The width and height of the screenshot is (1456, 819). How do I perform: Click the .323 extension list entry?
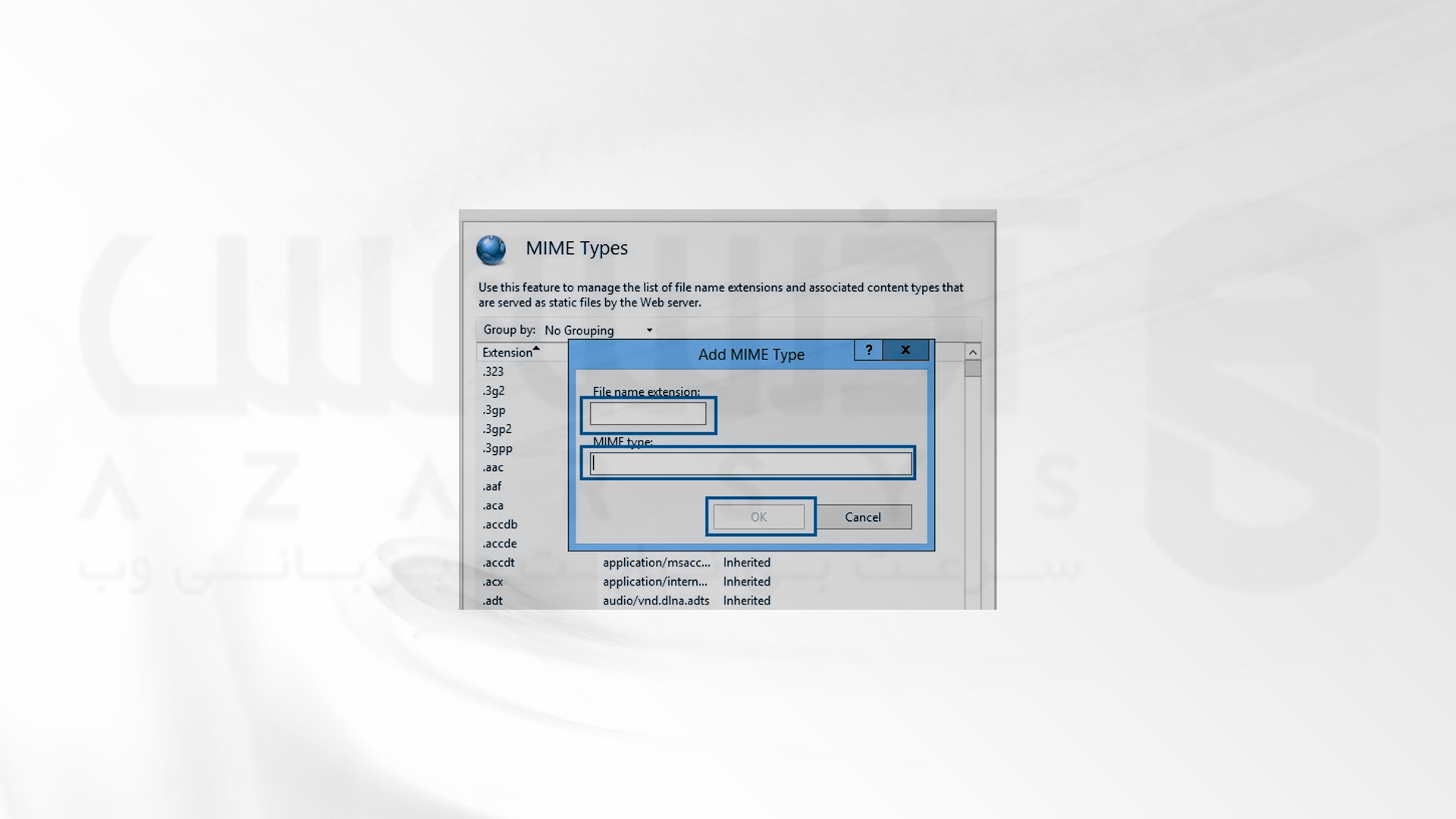[493, 371]
